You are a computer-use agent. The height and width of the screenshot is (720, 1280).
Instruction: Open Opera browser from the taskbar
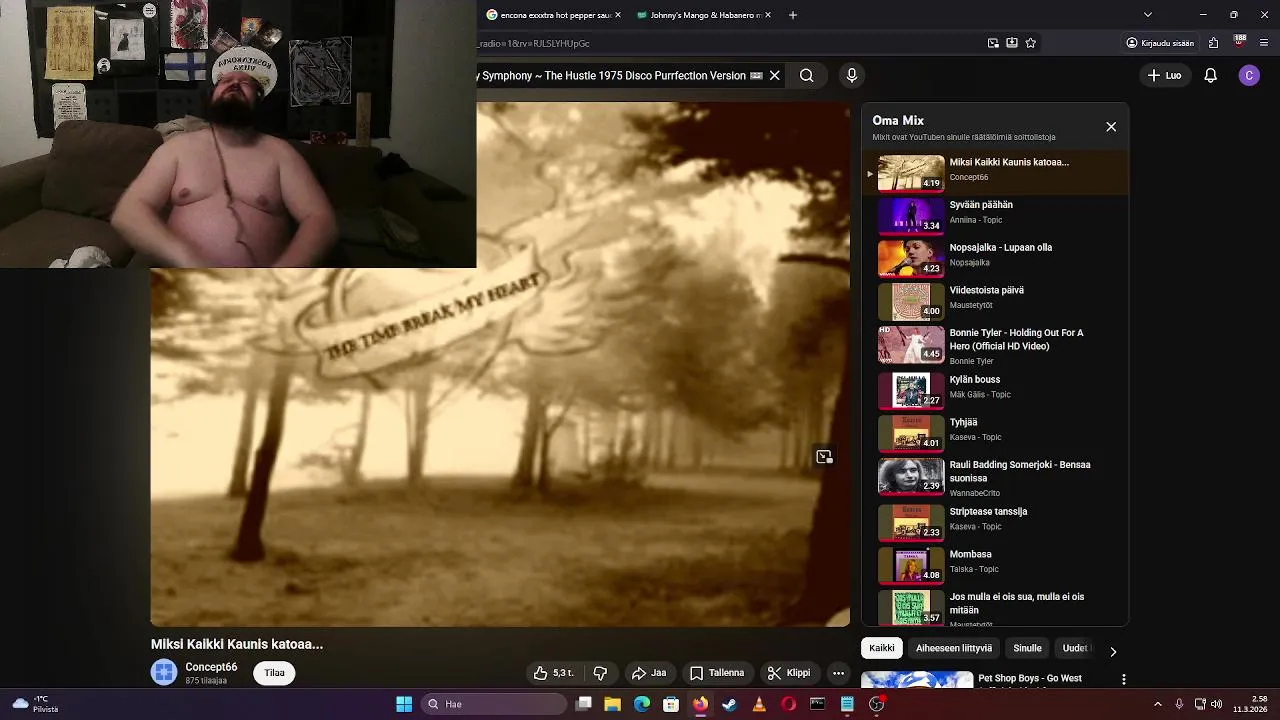788,704
